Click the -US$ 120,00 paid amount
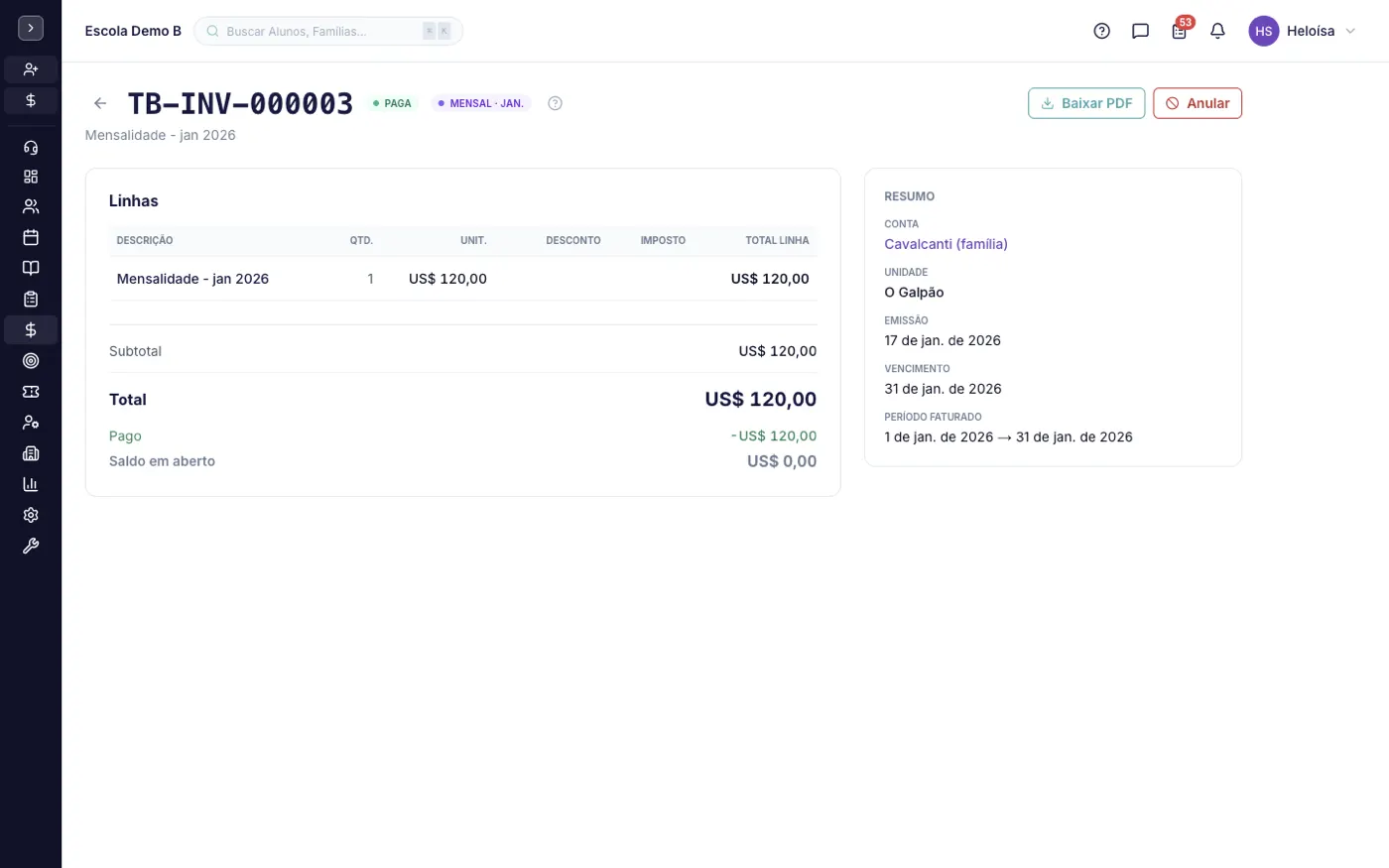The height and width of the screenshot is (868, 1389). [774, 435]
